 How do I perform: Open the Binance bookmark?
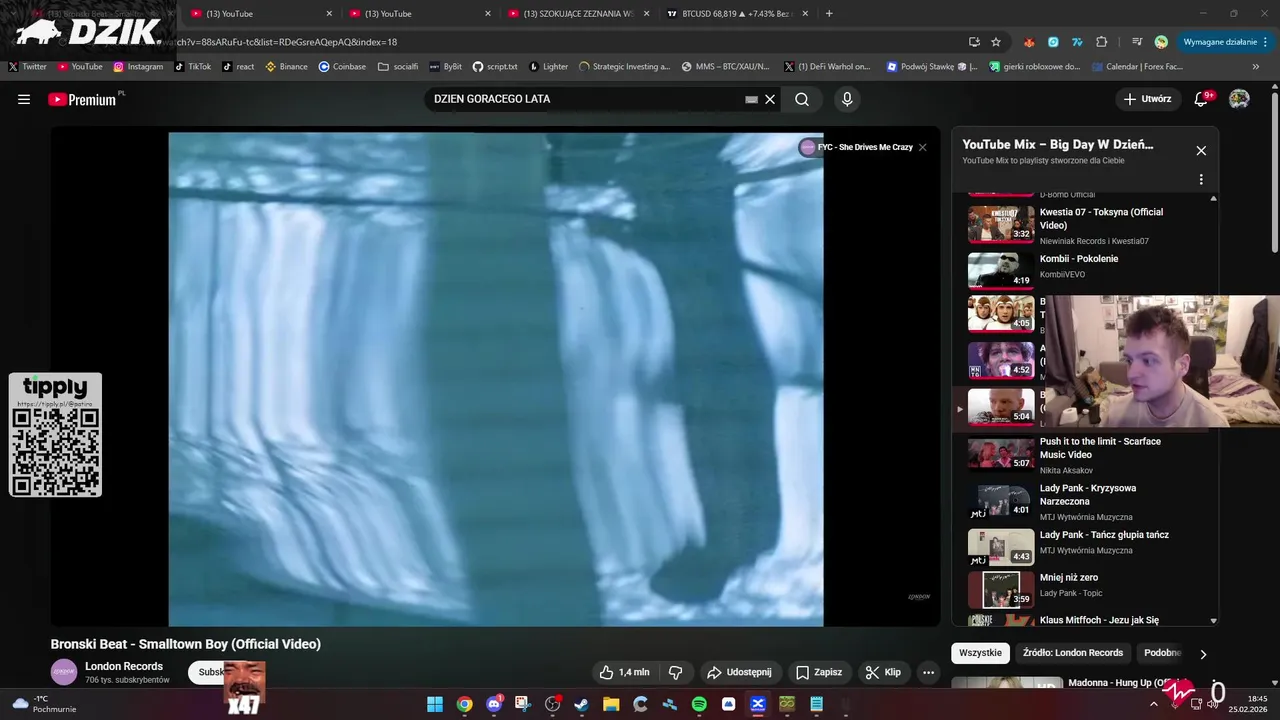[286, 66]
